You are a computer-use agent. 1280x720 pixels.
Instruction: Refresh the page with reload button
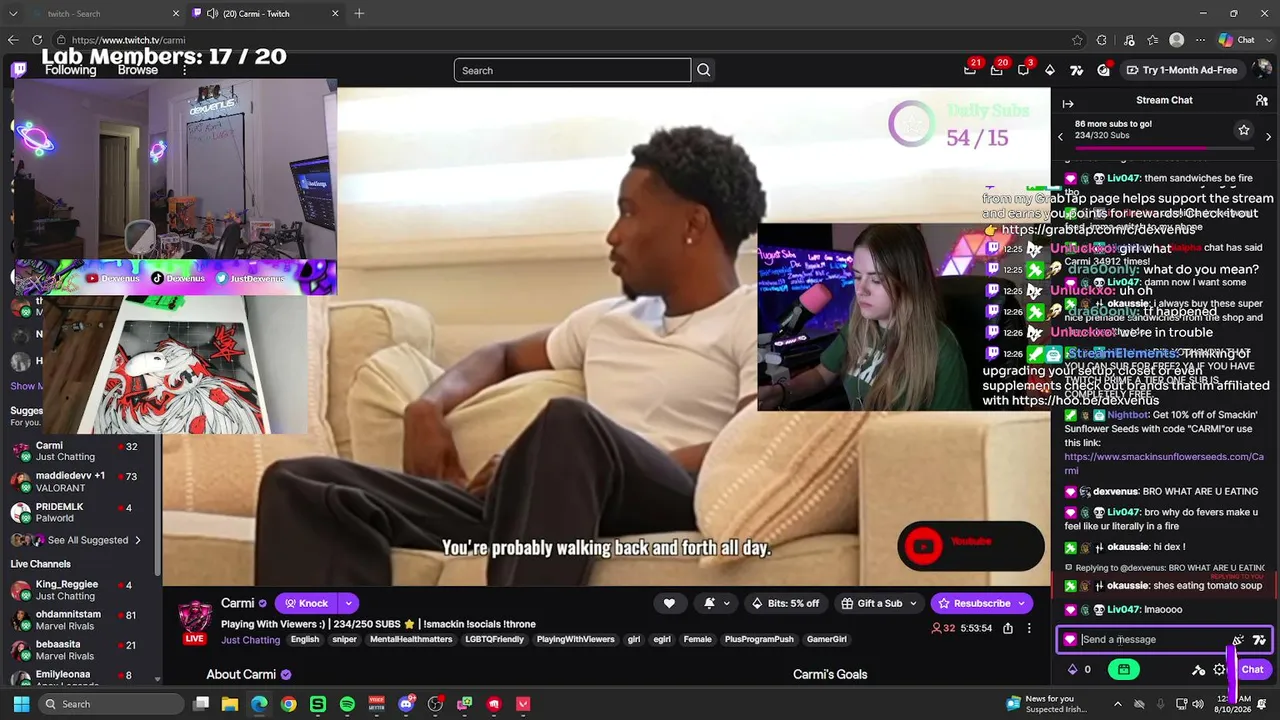pos(38,40)
